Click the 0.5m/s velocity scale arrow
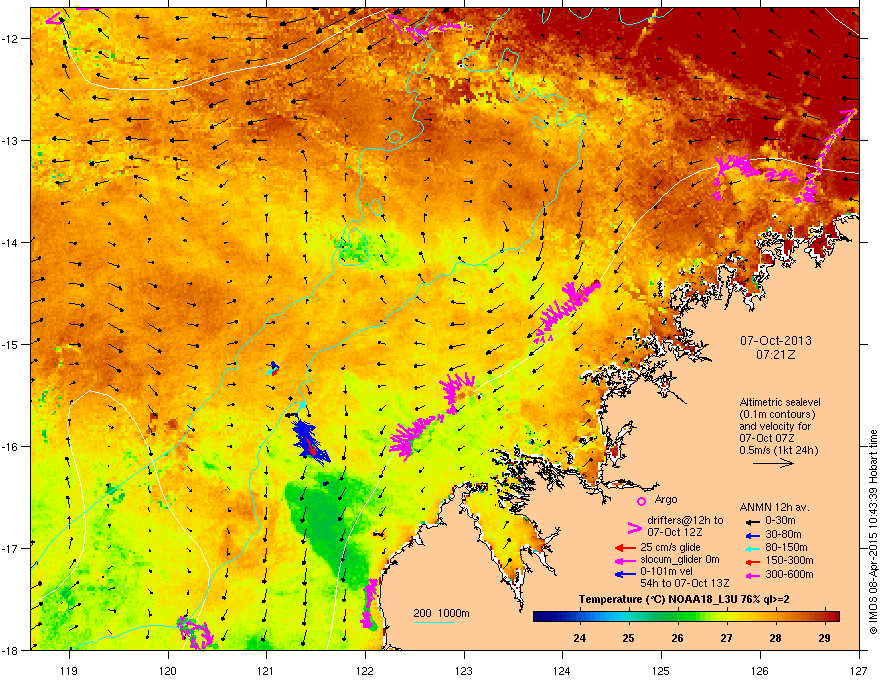880x680 pixels. [x=773, y=463]
